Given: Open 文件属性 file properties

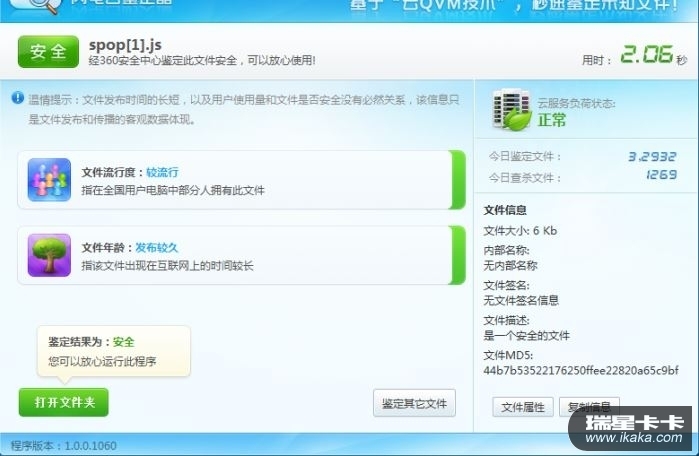Looking at the screenshot, I should pos(523,407).
